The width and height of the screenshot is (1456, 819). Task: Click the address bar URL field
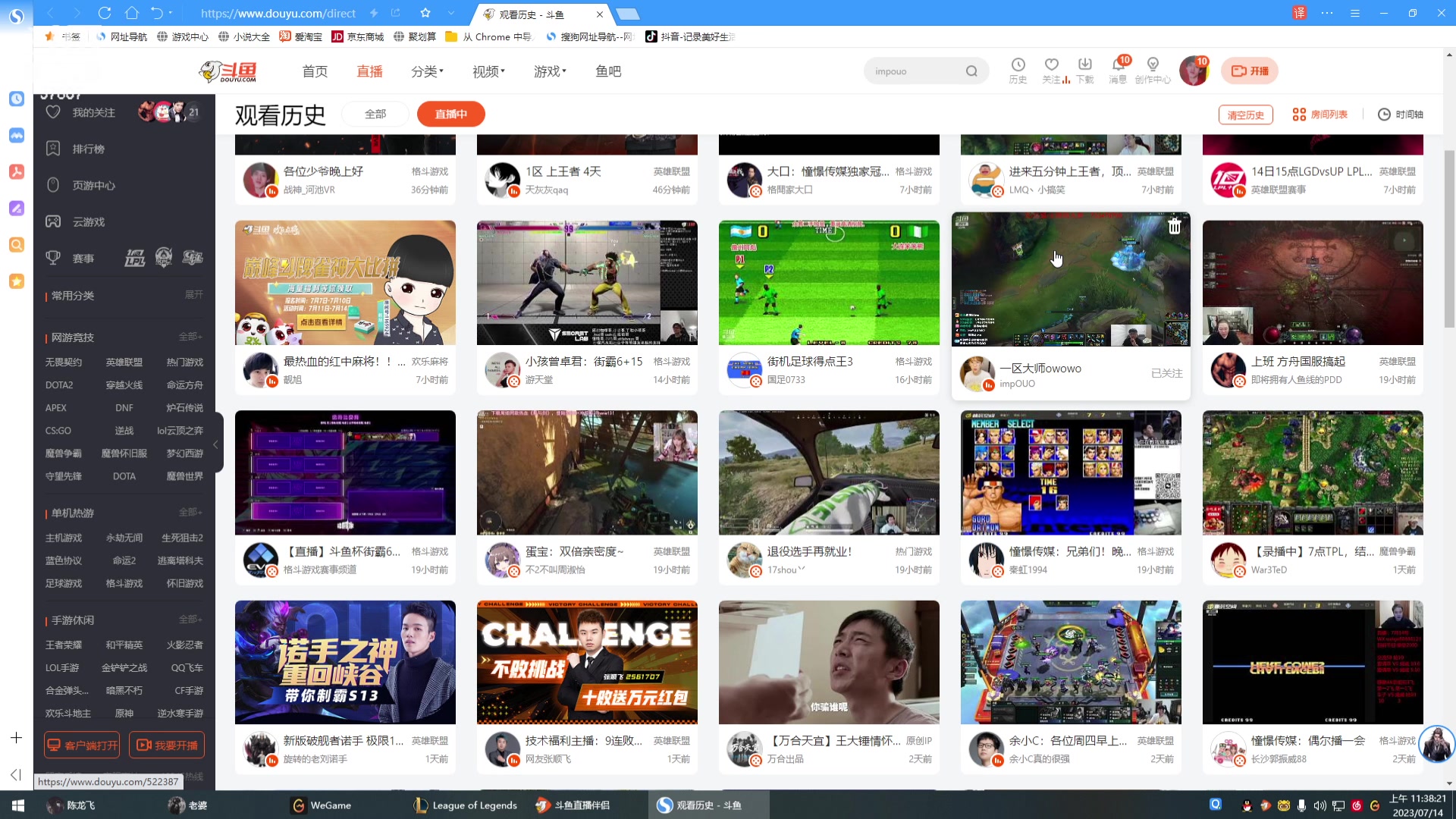[x=278, y=13]
